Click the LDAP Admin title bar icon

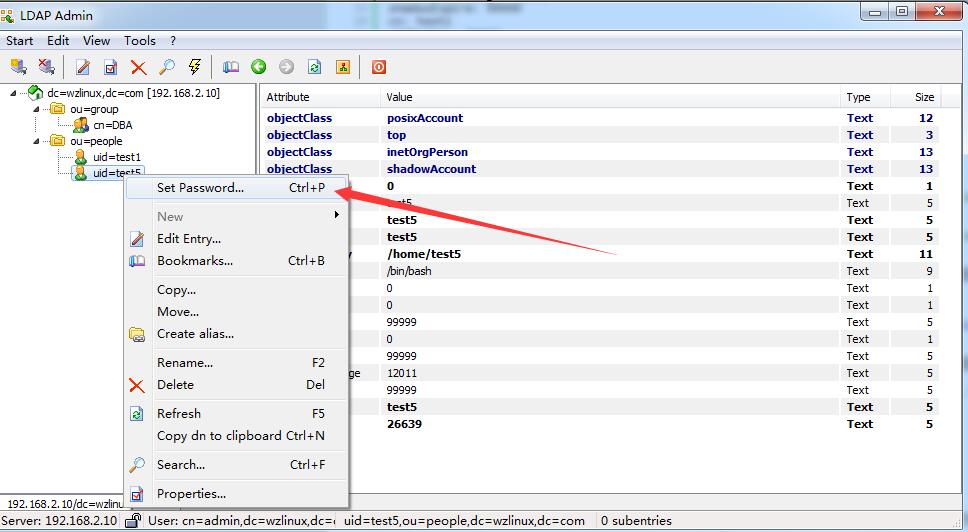click(7, 15)
